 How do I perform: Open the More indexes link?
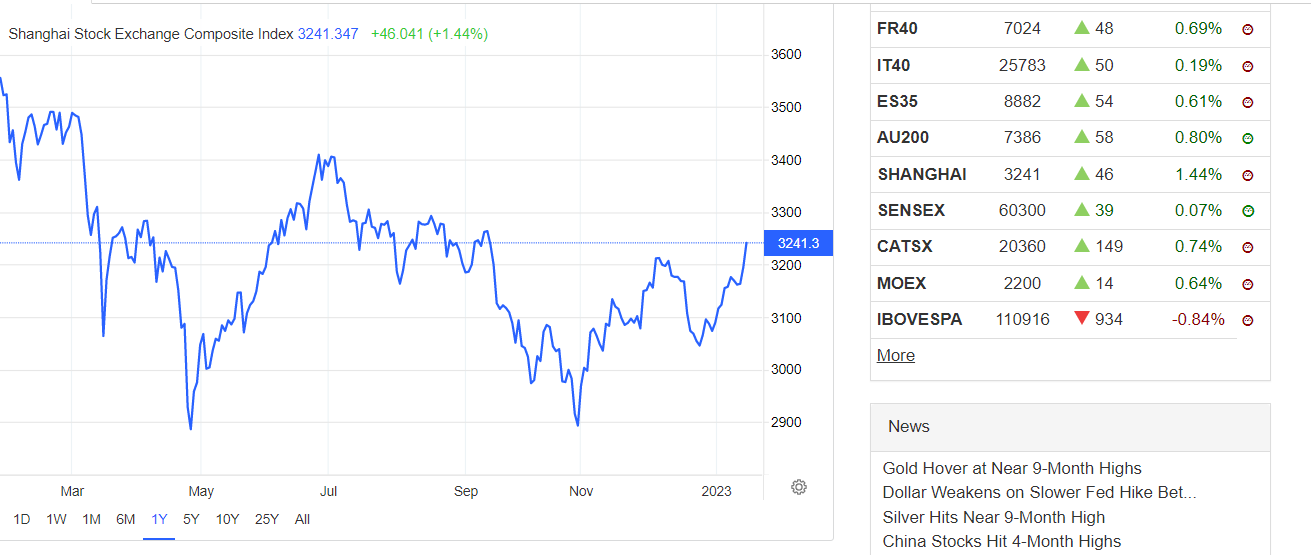(x=895, y=356)
